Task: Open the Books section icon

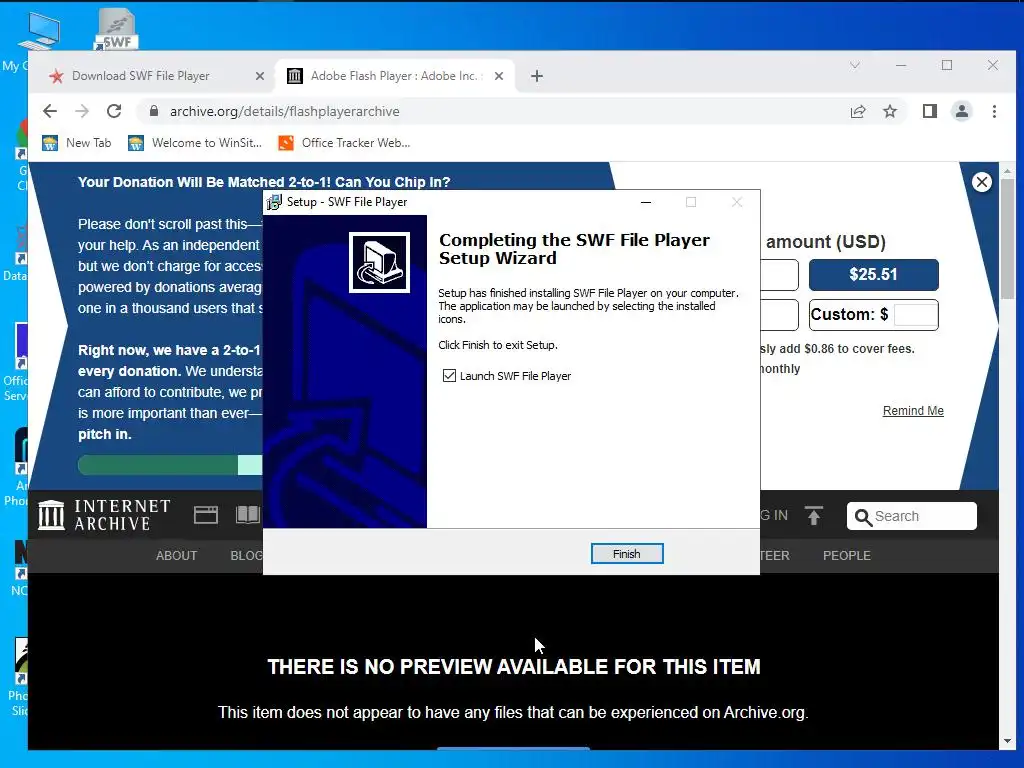Action: [248, 515]
